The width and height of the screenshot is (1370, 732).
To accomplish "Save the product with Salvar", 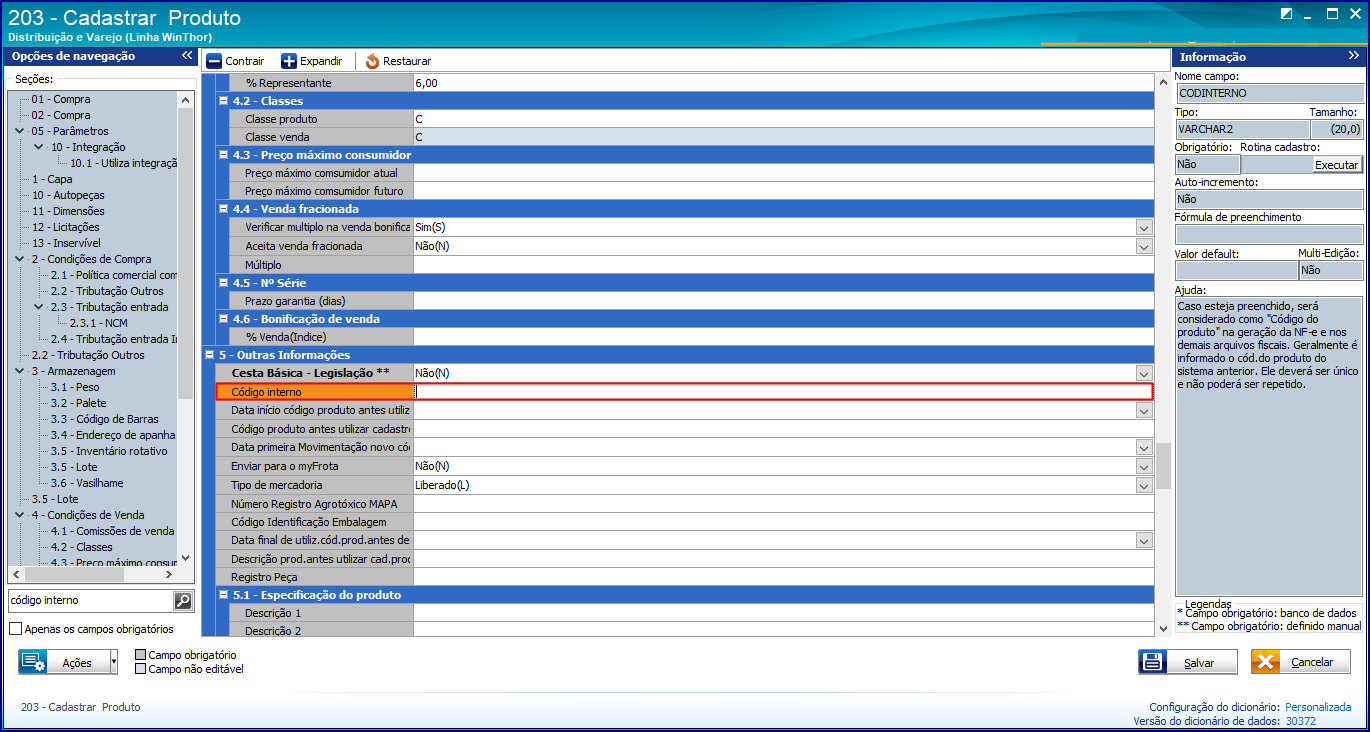I will click(1187, 662).
